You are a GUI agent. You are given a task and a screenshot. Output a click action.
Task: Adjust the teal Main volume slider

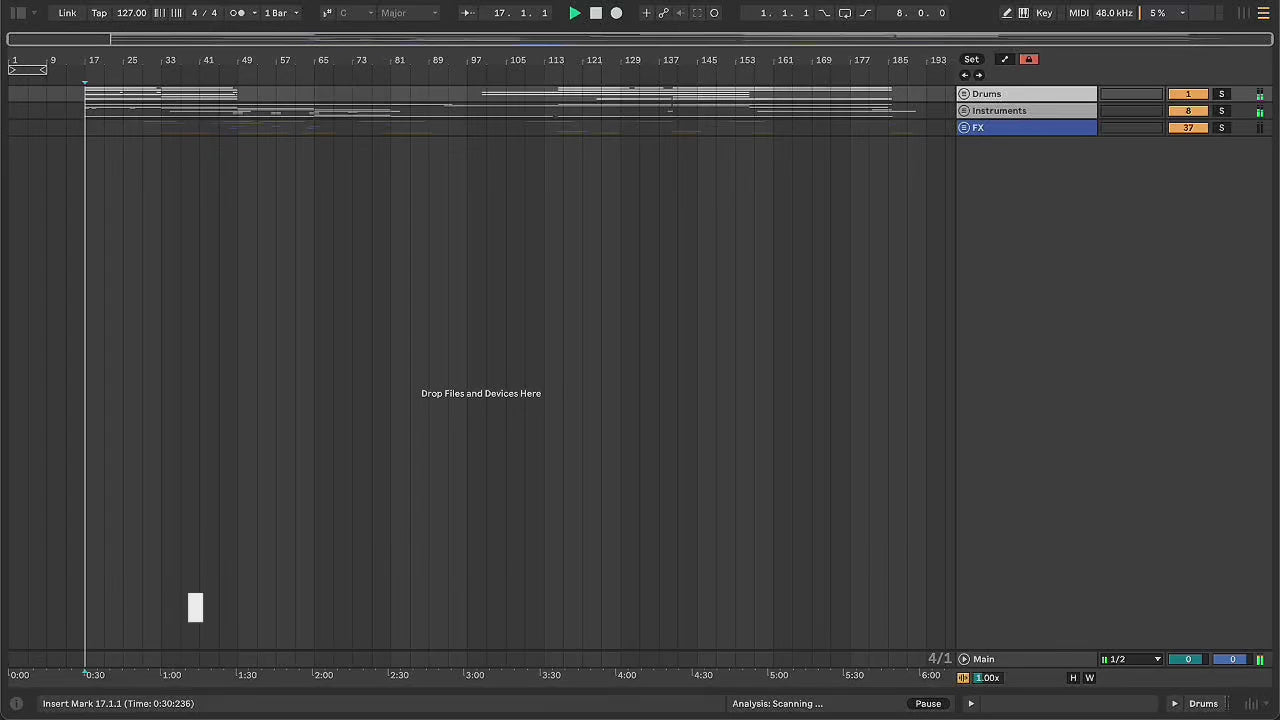(1188, 659)
